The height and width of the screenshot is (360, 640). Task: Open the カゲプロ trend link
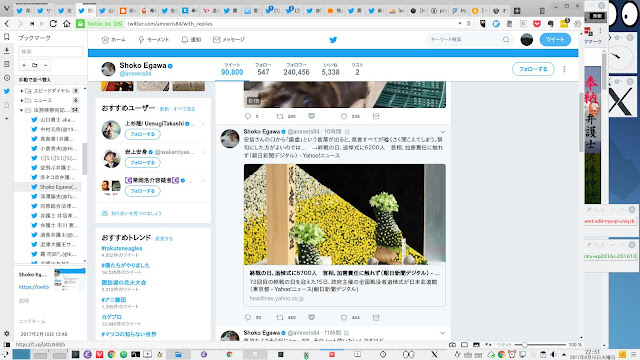111,317
